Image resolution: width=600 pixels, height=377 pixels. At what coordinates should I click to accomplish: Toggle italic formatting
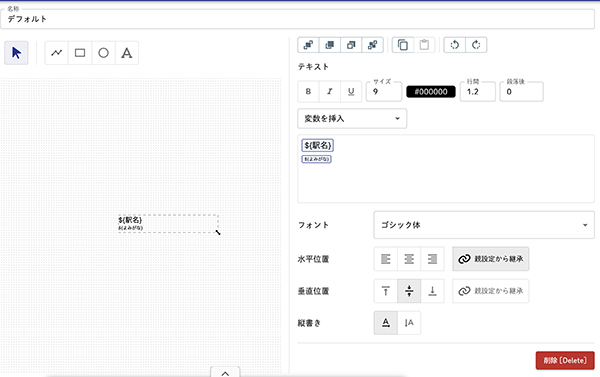point(329,91)
